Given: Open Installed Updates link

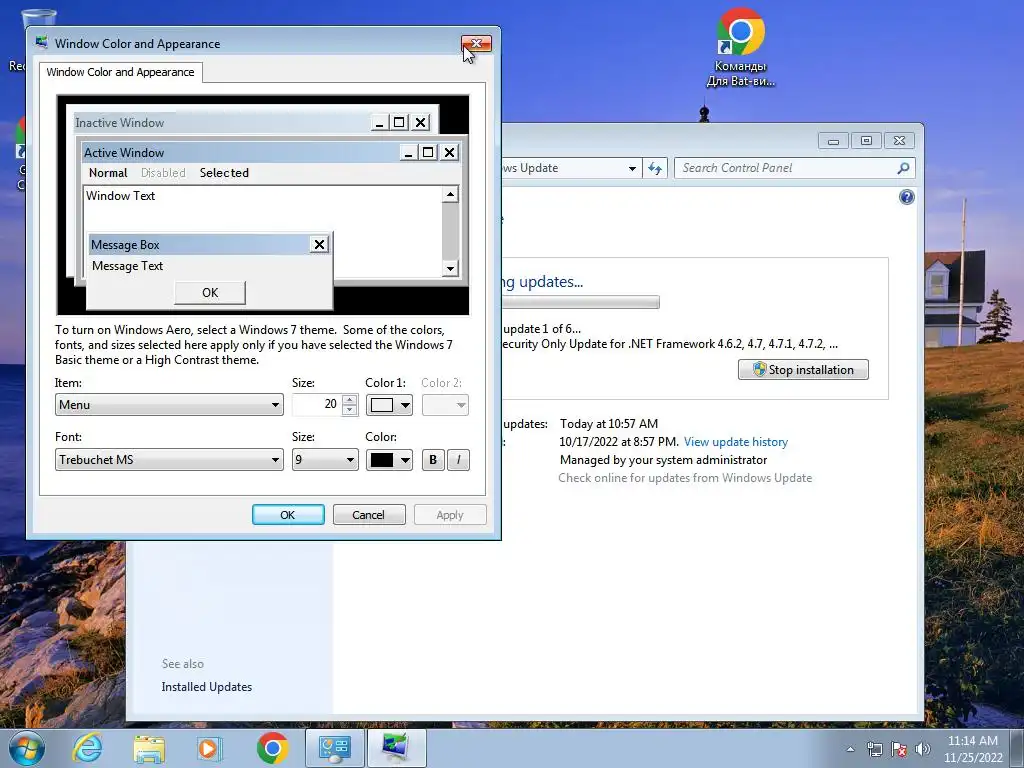Looking at the screenshot, I should (x=206, y=687).
